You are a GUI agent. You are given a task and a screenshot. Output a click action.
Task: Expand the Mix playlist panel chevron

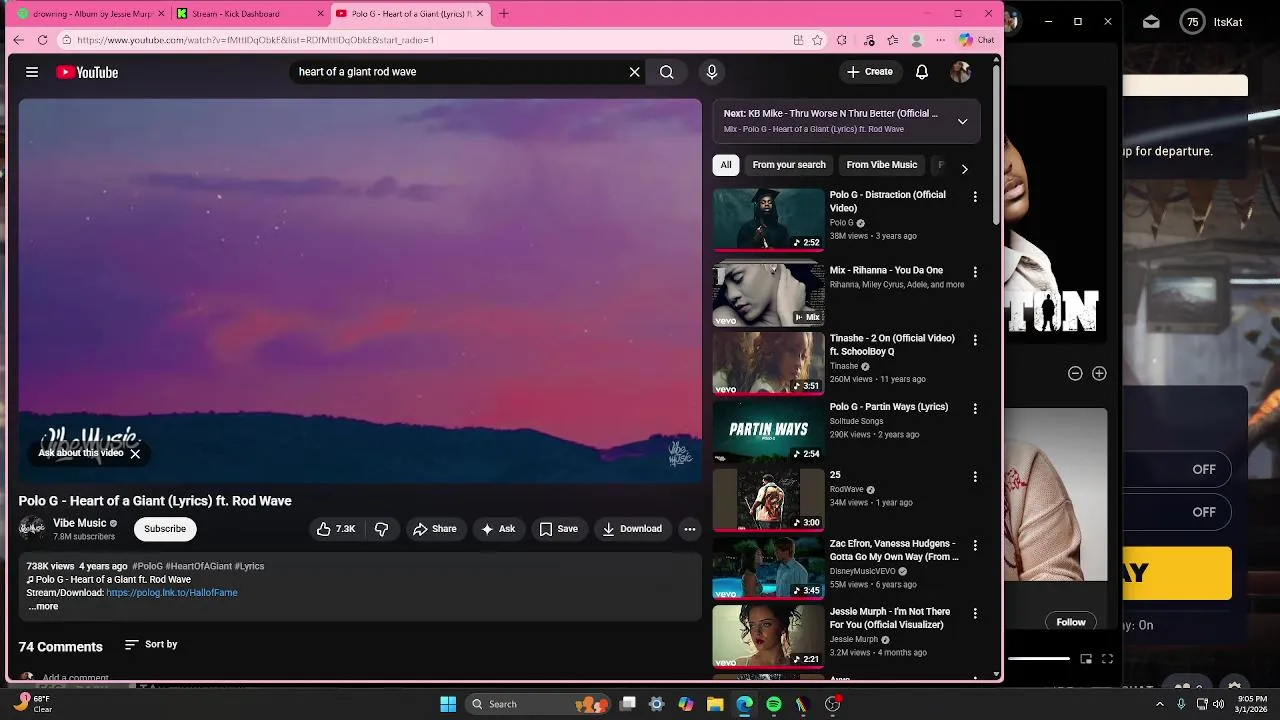click(962, 121)
